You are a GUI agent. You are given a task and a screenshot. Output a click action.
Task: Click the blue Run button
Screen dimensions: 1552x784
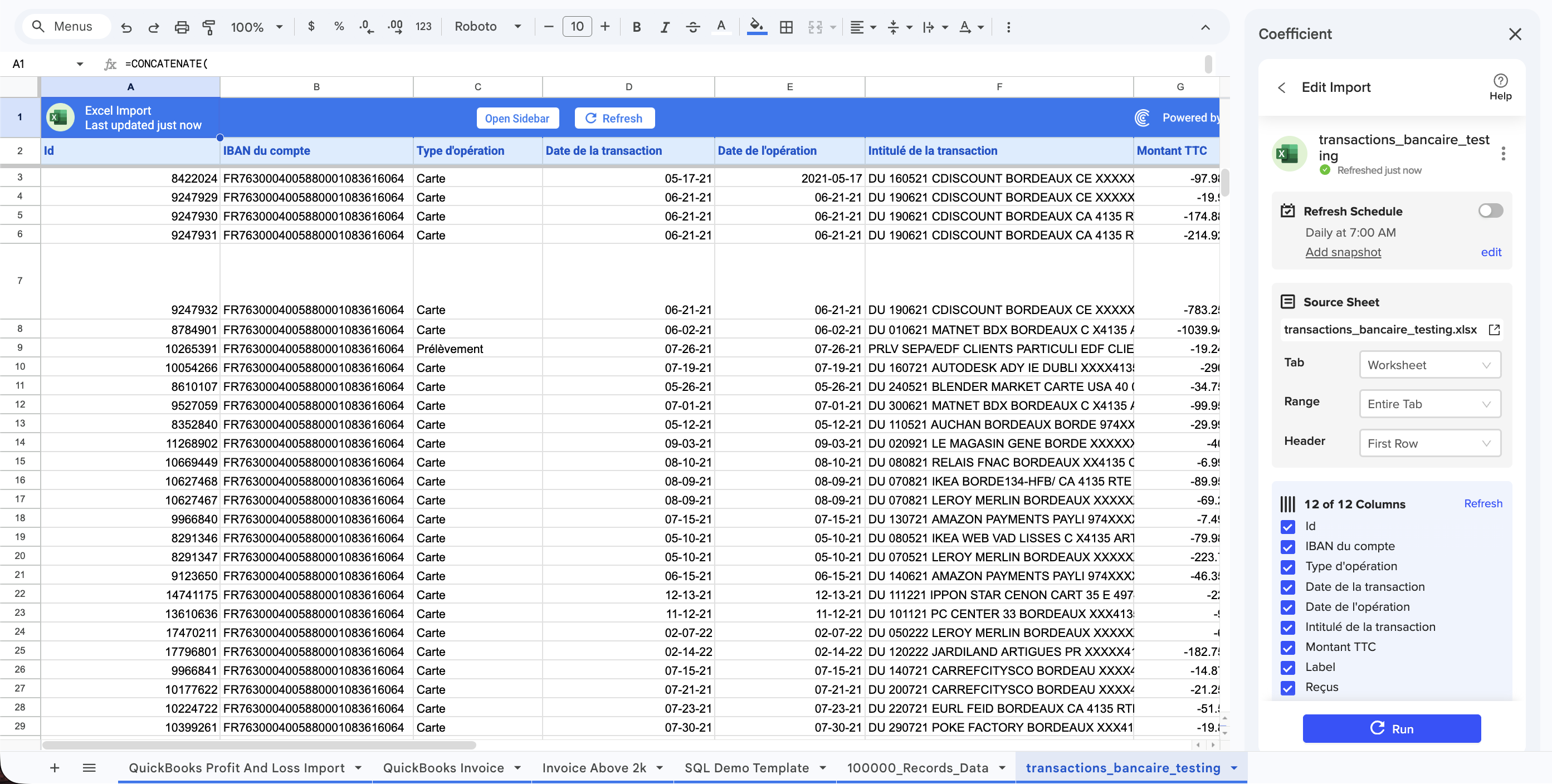(x=1391, y=728)
